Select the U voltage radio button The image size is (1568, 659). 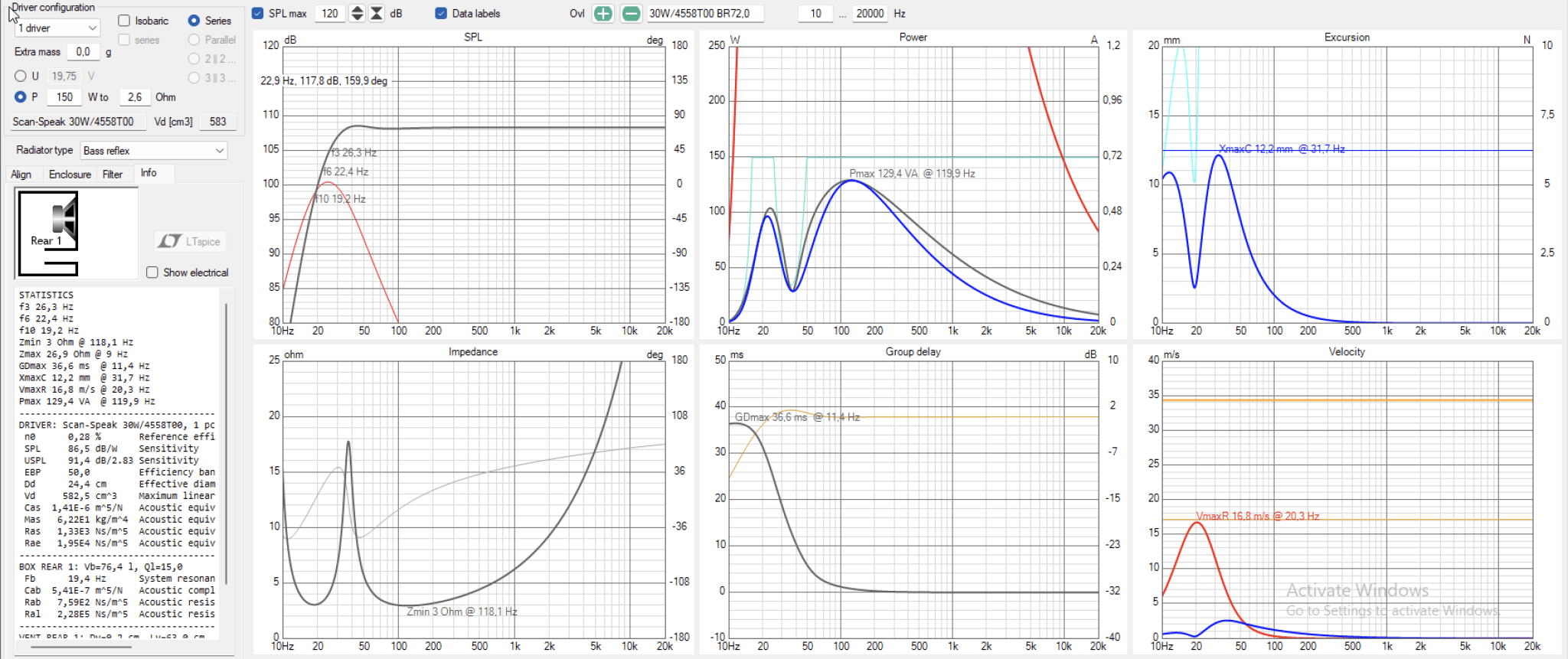21,76
